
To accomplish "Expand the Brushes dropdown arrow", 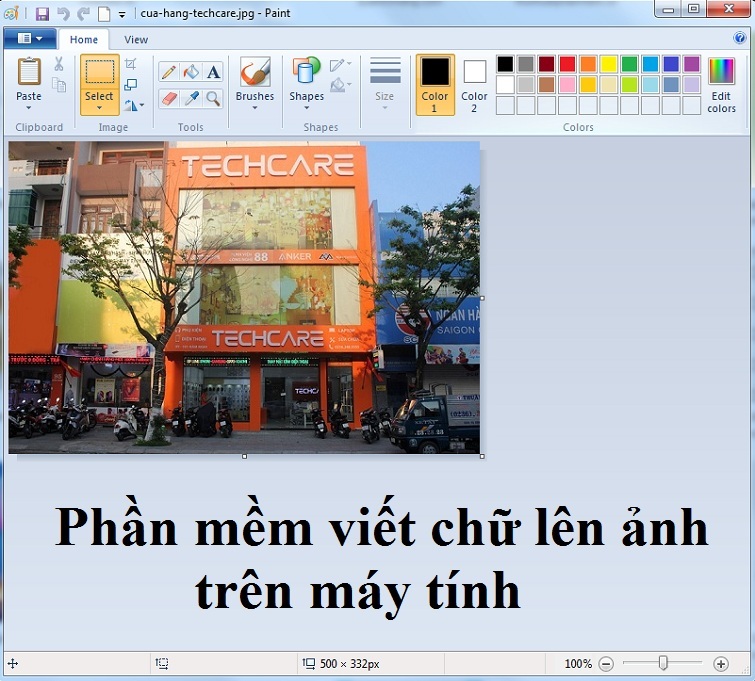I will point(255,108).
